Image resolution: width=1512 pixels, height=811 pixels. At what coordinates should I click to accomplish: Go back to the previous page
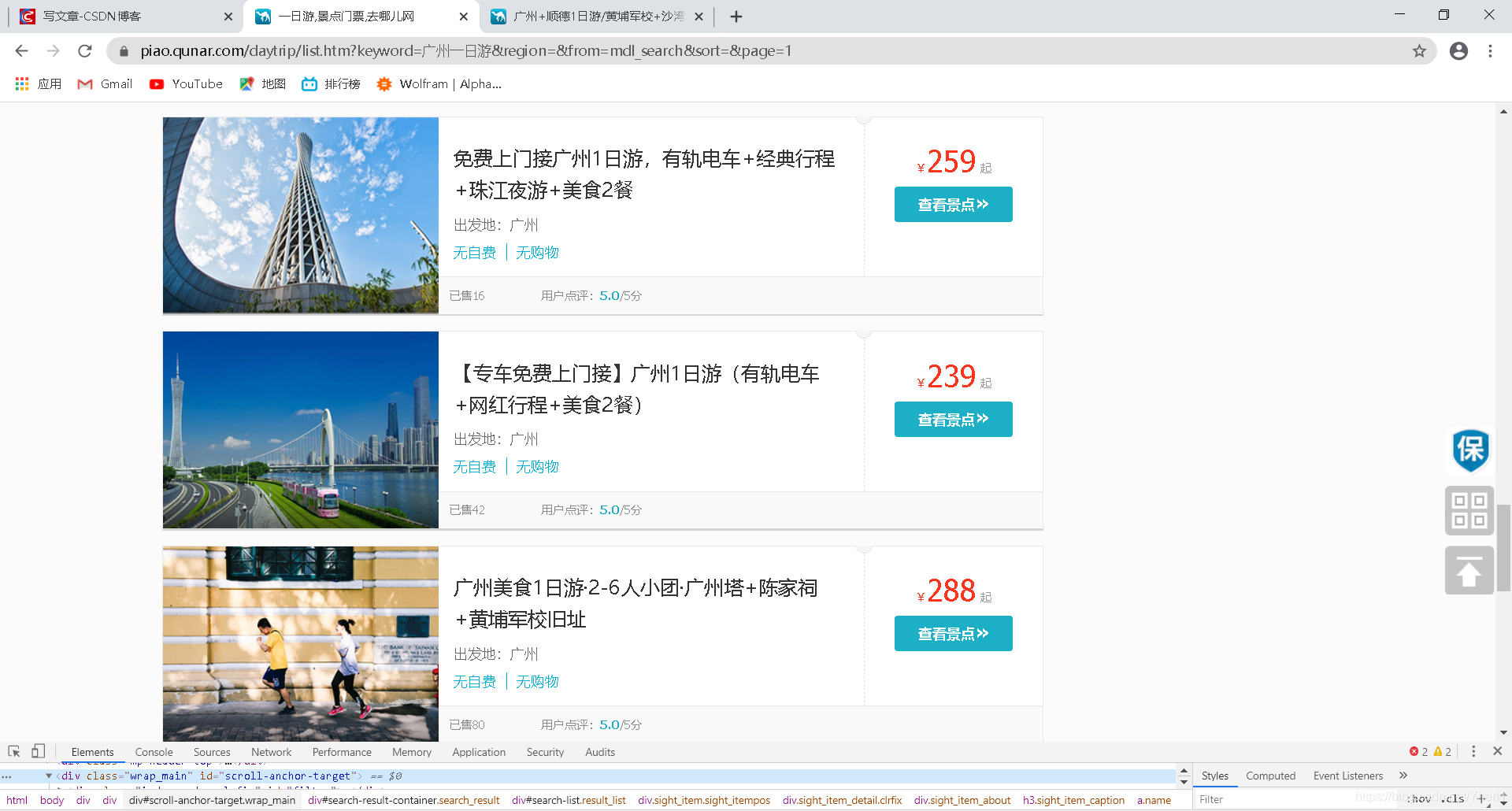21,51
